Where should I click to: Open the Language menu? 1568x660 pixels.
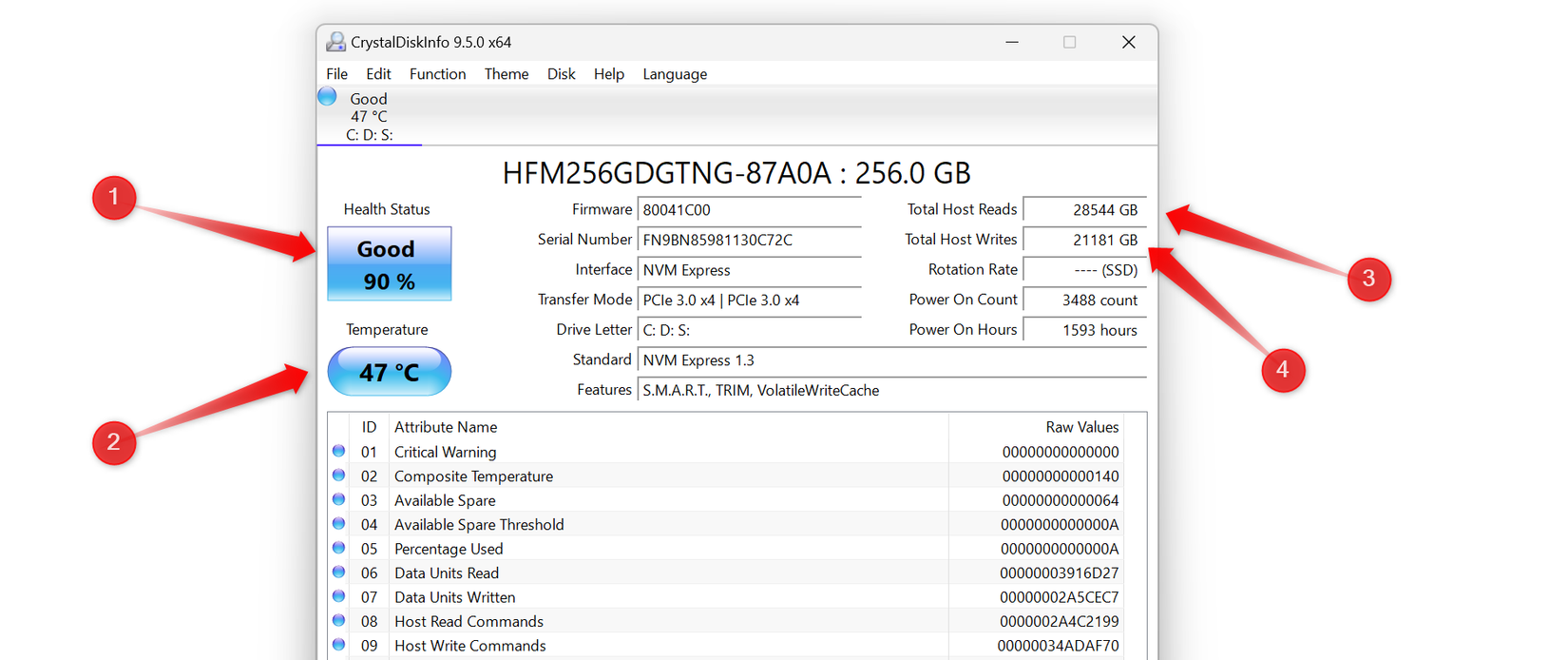[x=674, y=74]
